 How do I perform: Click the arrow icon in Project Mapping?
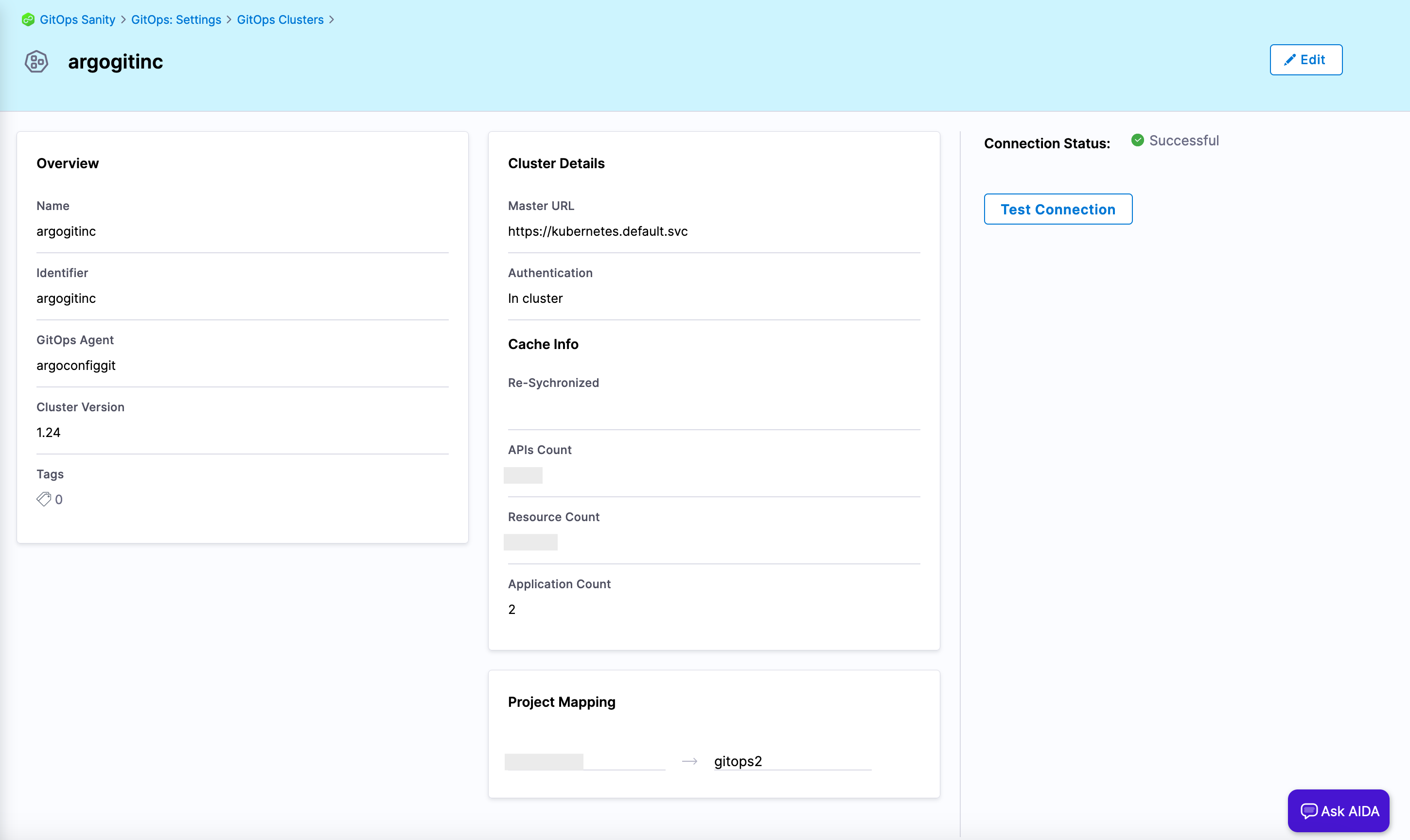[x=689, y=761]
